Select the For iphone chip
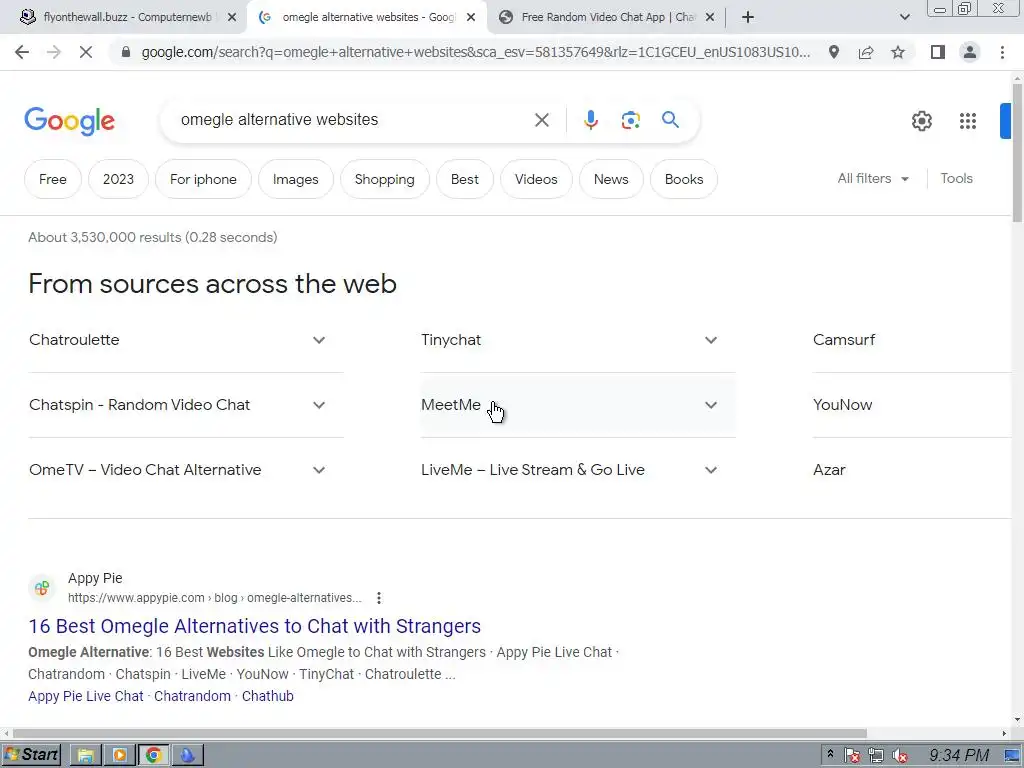Viewport: 1024px width, 768px height. [203, 179]
